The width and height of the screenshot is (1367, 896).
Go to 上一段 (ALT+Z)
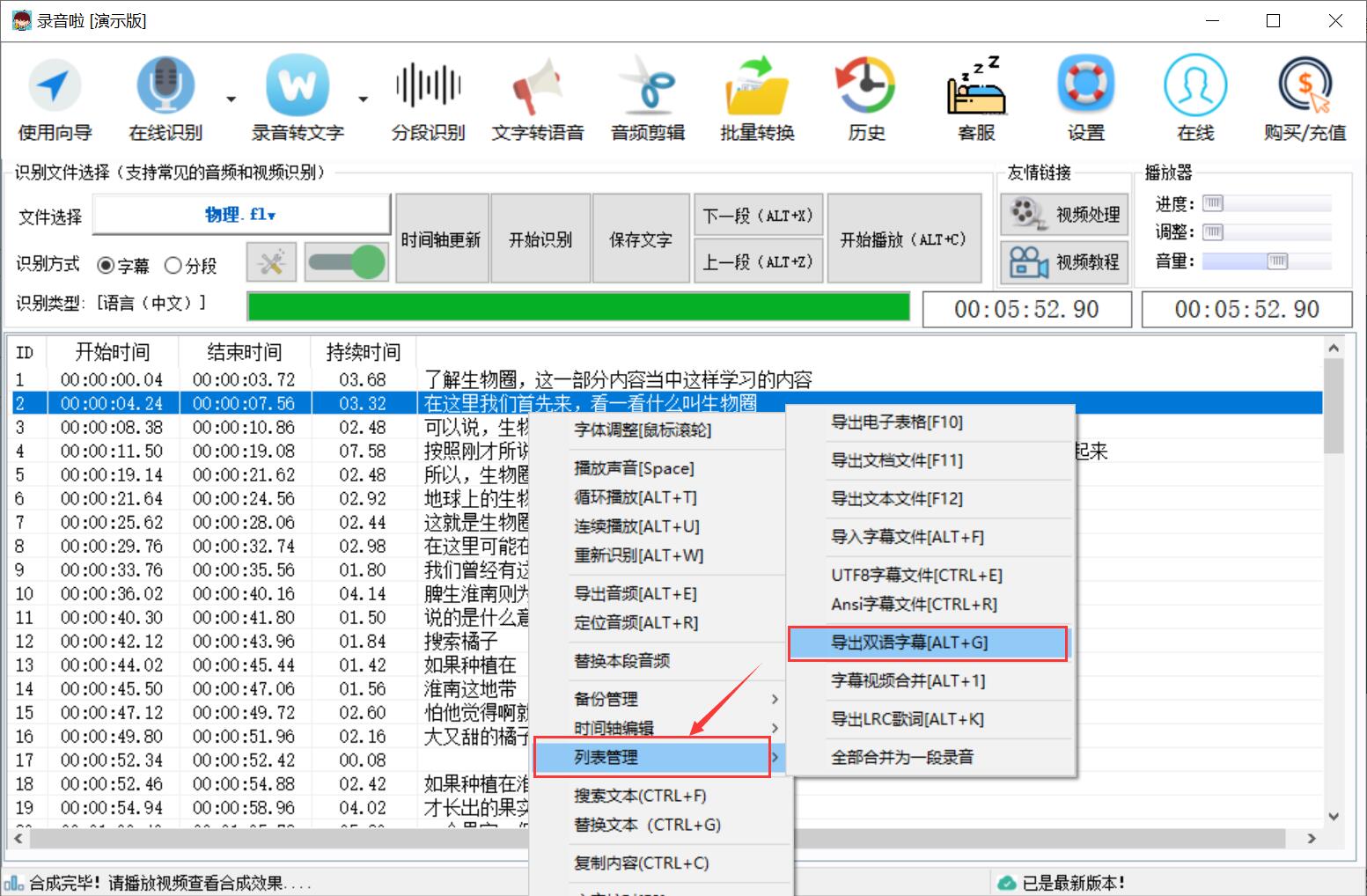759,261
